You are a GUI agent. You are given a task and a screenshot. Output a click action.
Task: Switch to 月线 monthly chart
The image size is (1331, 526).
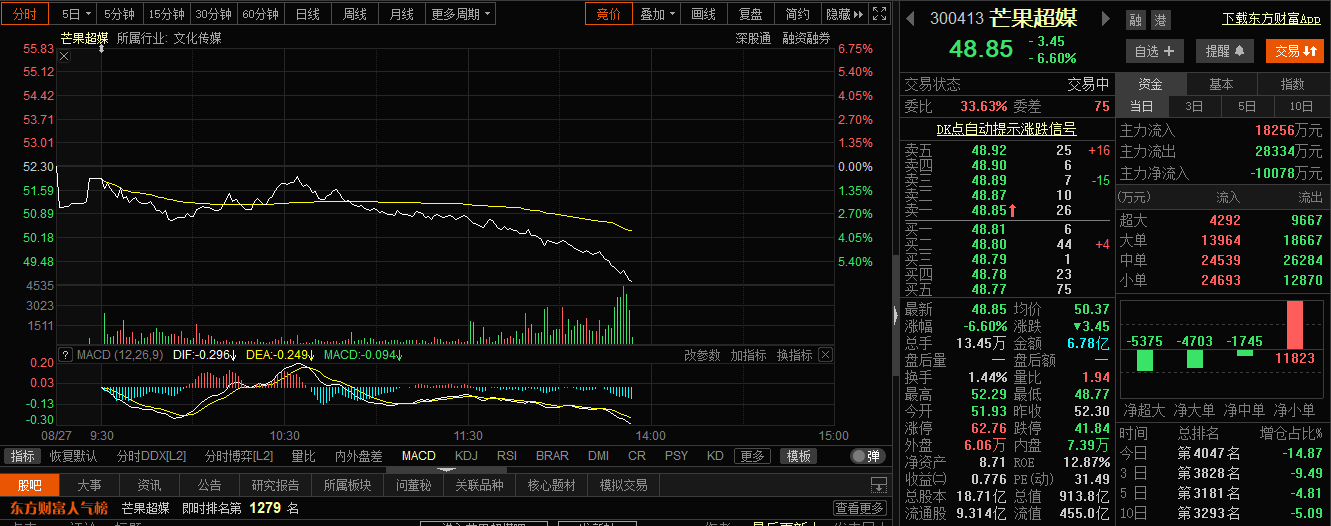click(402, 14)
